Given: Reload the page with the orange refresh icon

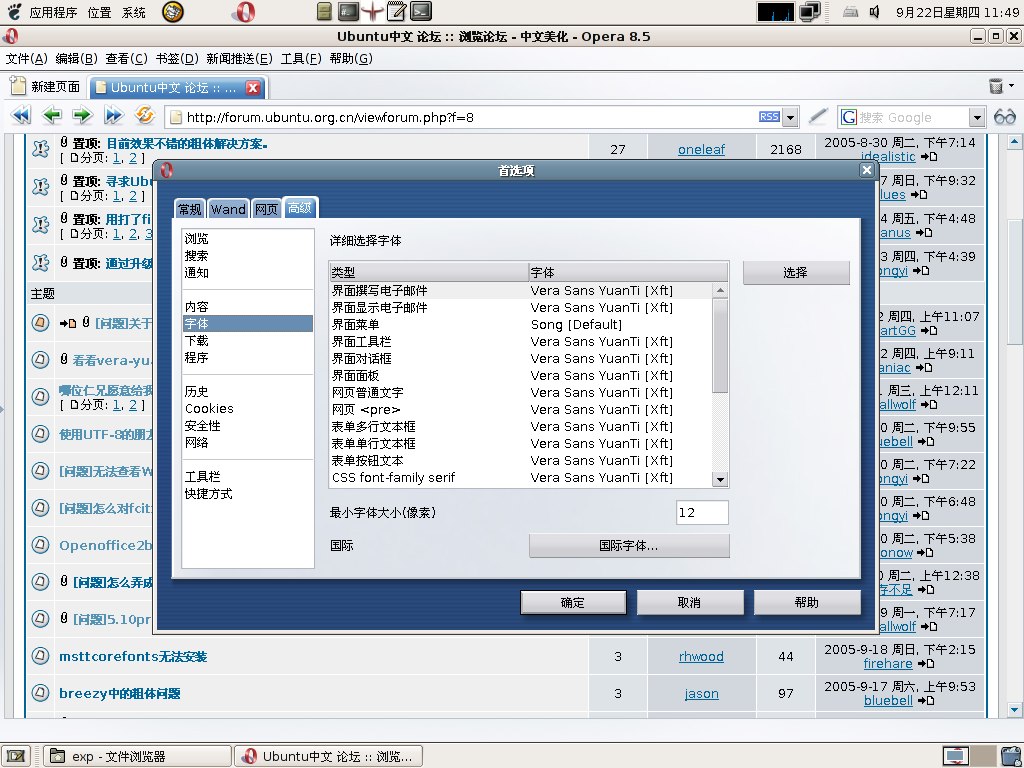Looking at the screenshot, I should pos(144,116).
